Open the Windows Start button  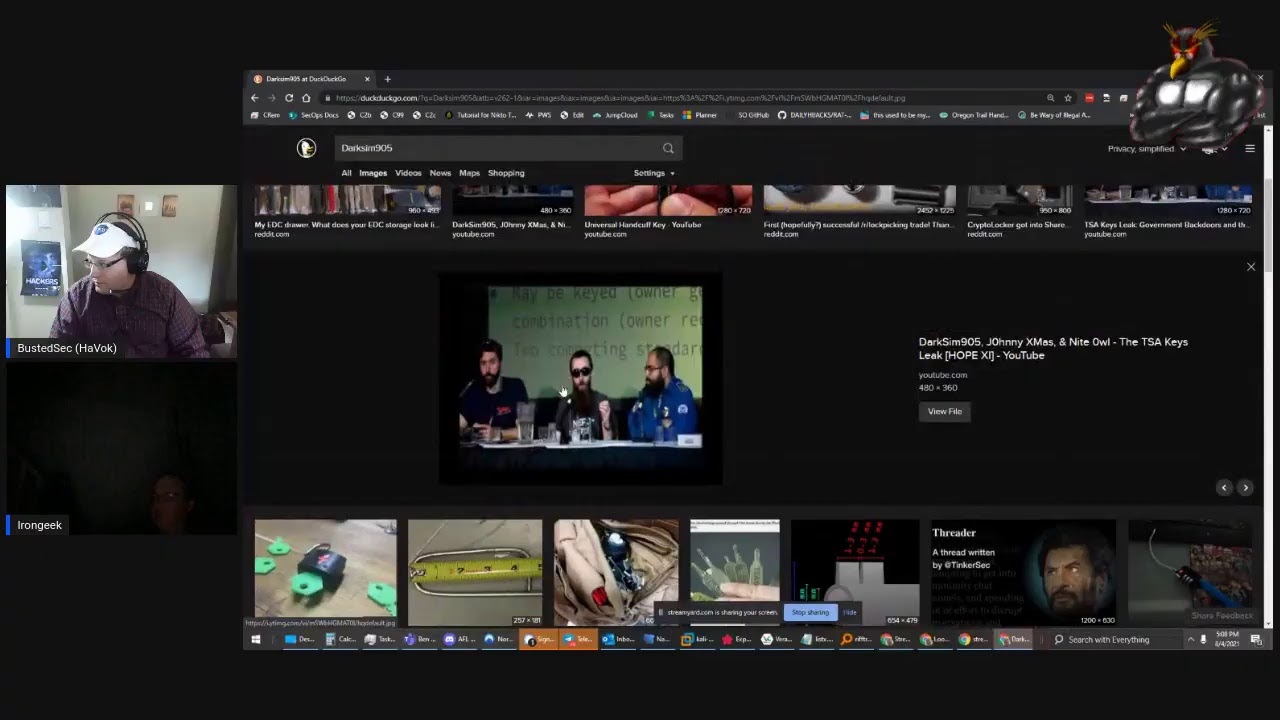click(256, 640)
